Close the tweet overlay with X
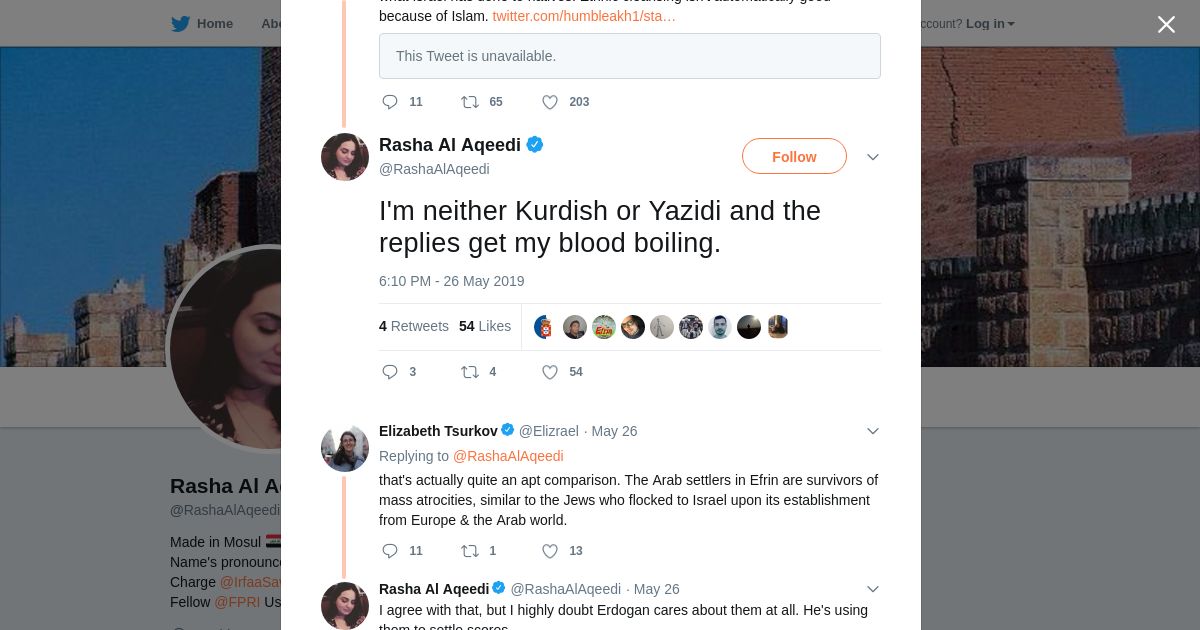The width and height of the screenshot is (1200, 630). [1166, 24]
